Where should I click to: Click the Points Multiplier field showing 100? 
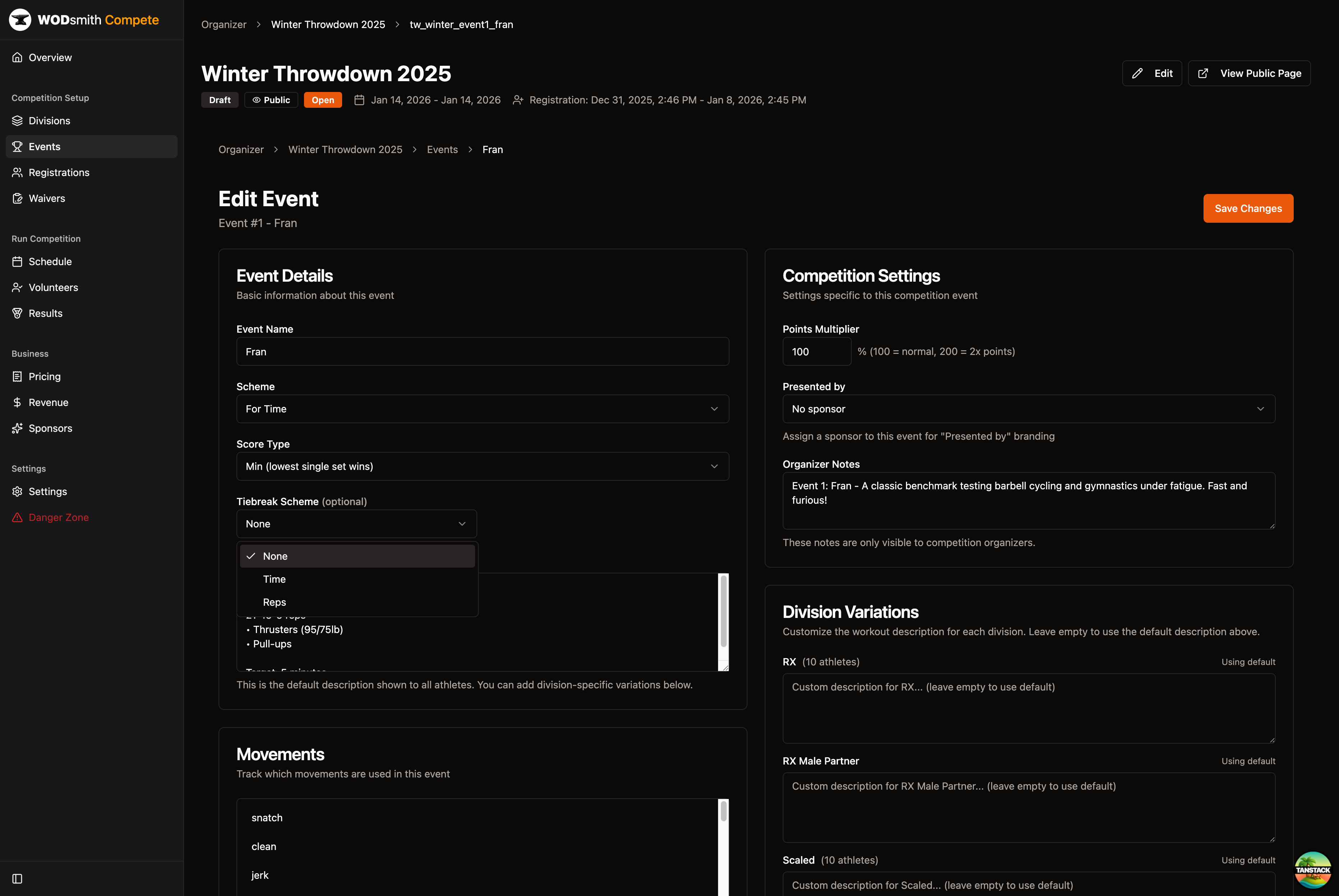pos(816,351)
